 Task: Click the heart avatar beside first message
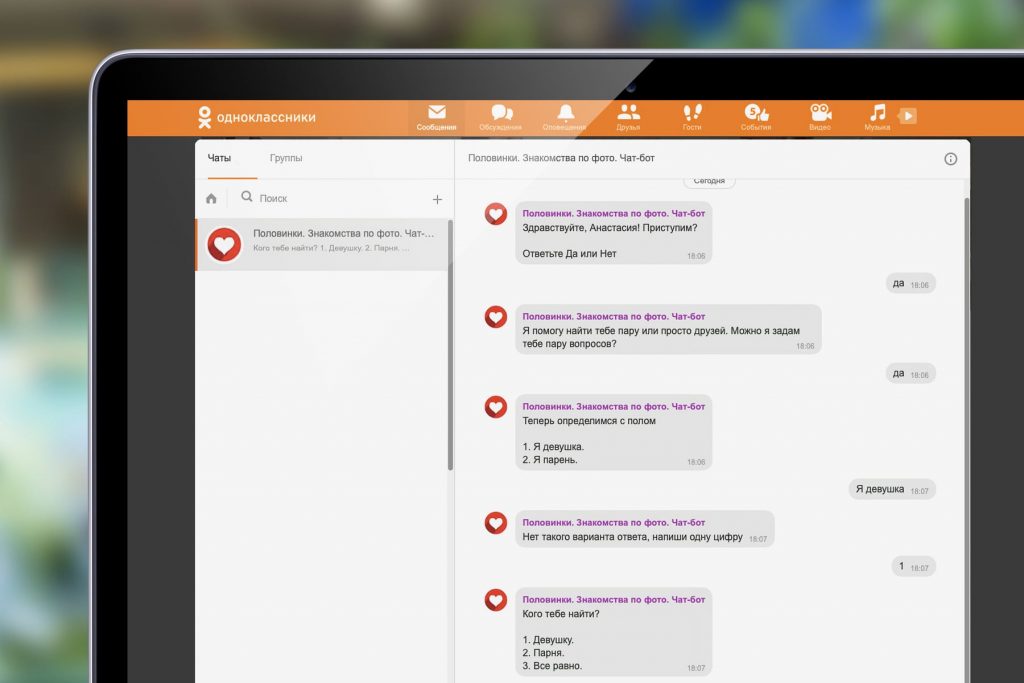(496, 213)
